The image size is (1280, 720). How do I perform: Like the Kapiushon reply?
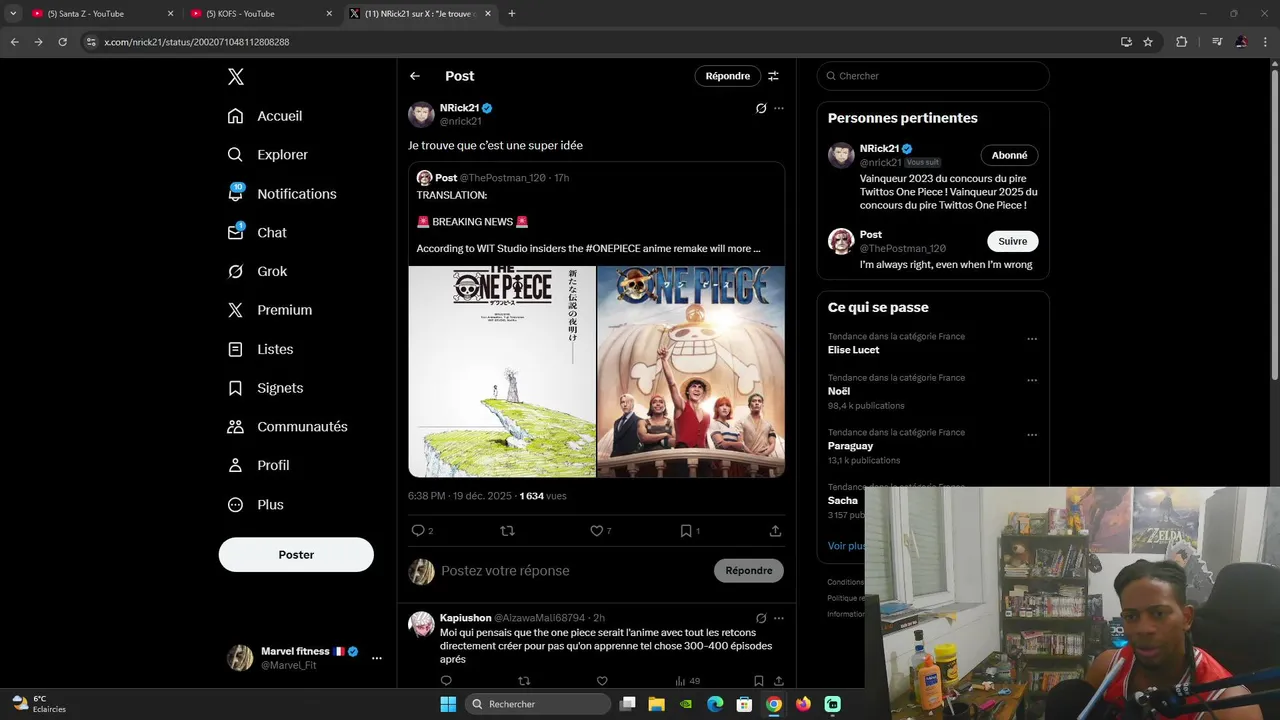pyautogui.click(x=602, y=681)
